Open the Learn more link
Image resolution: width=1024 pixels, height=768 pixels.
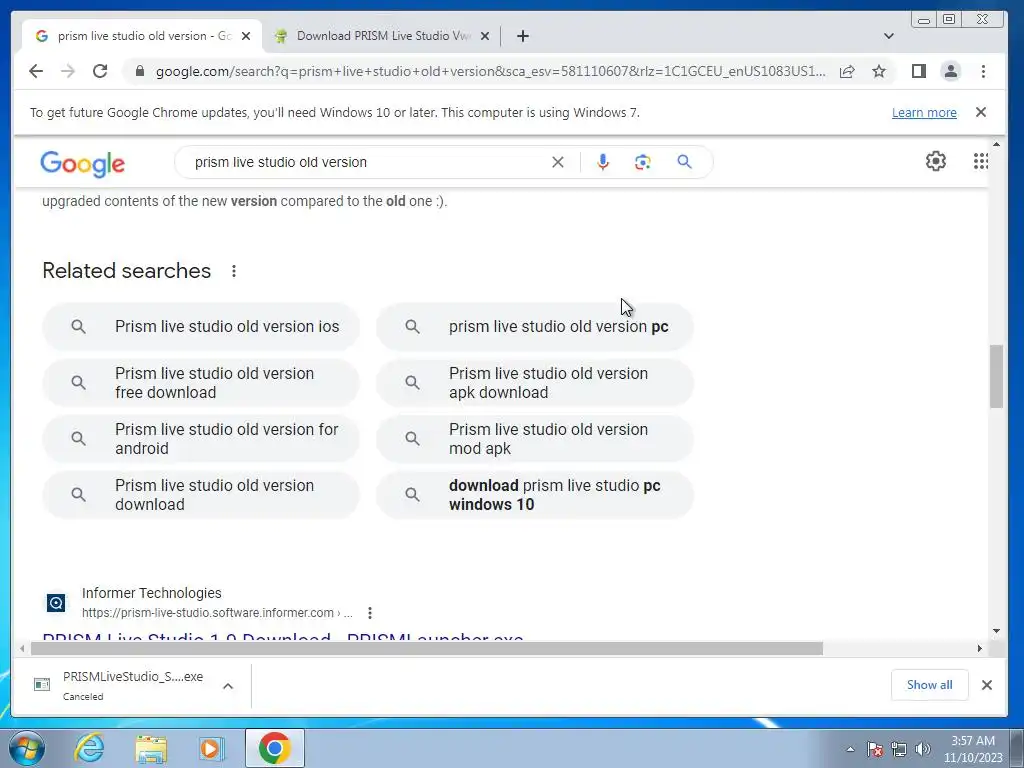(924, 112)
